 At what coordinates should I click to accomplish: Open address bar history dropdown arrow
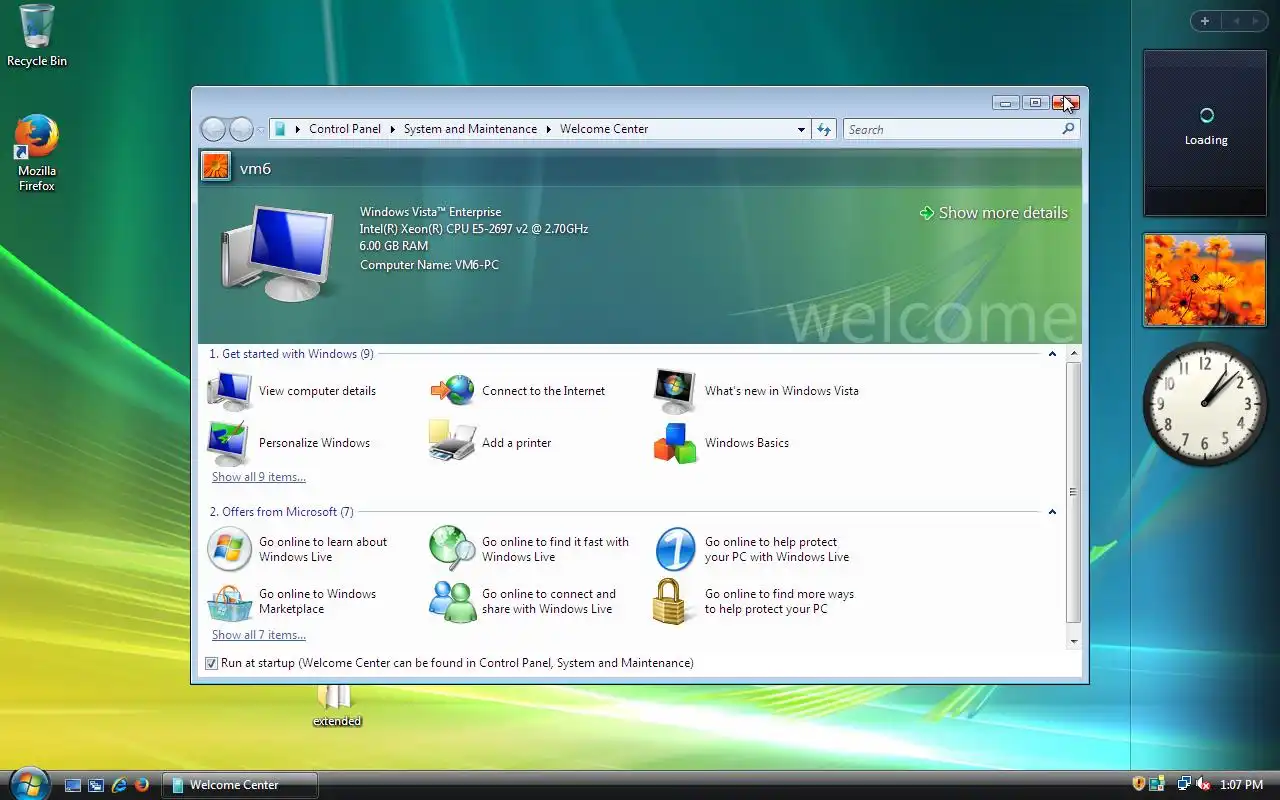801,129
